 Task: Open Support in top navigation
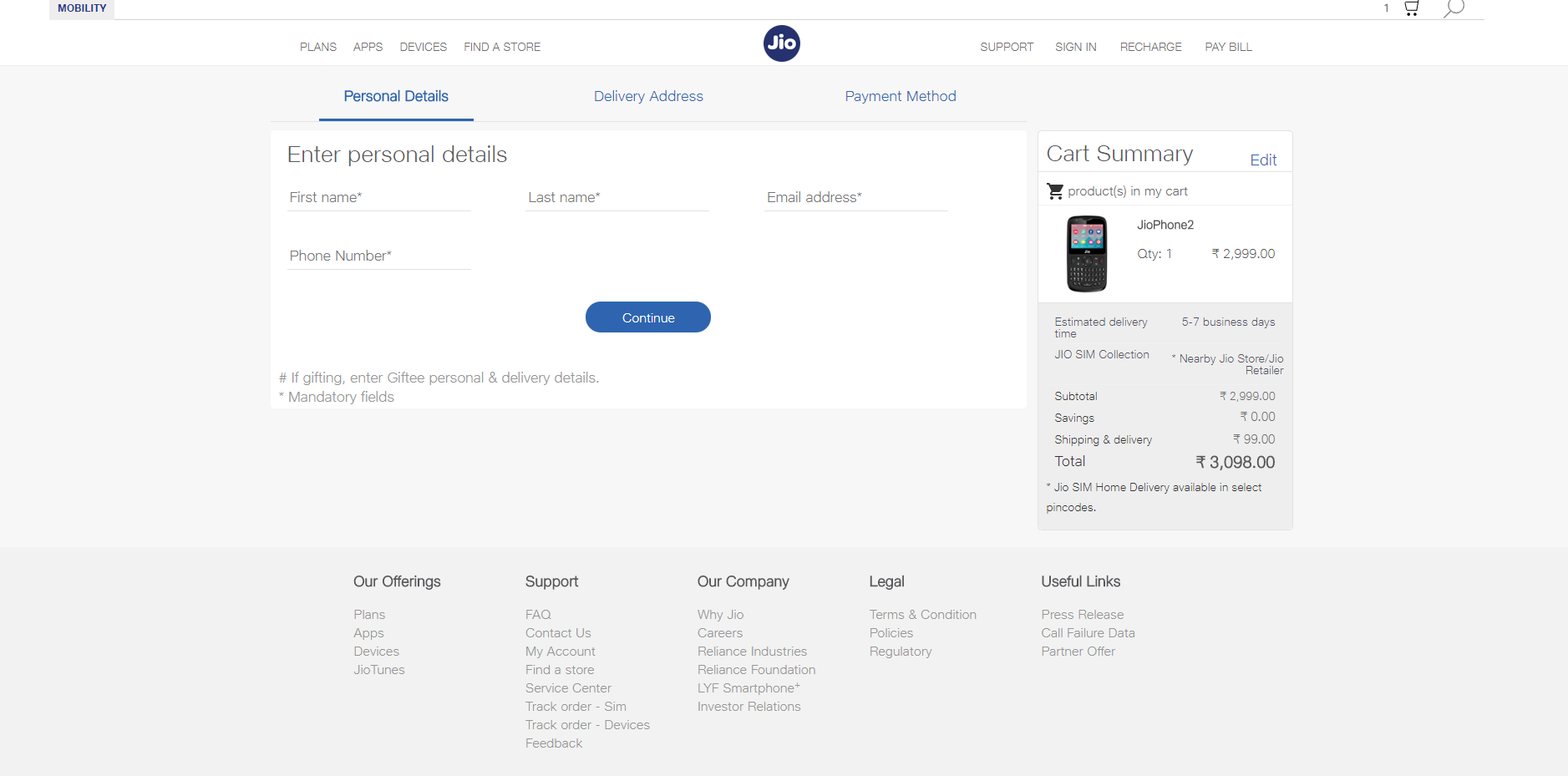(x=1007, y=47)
